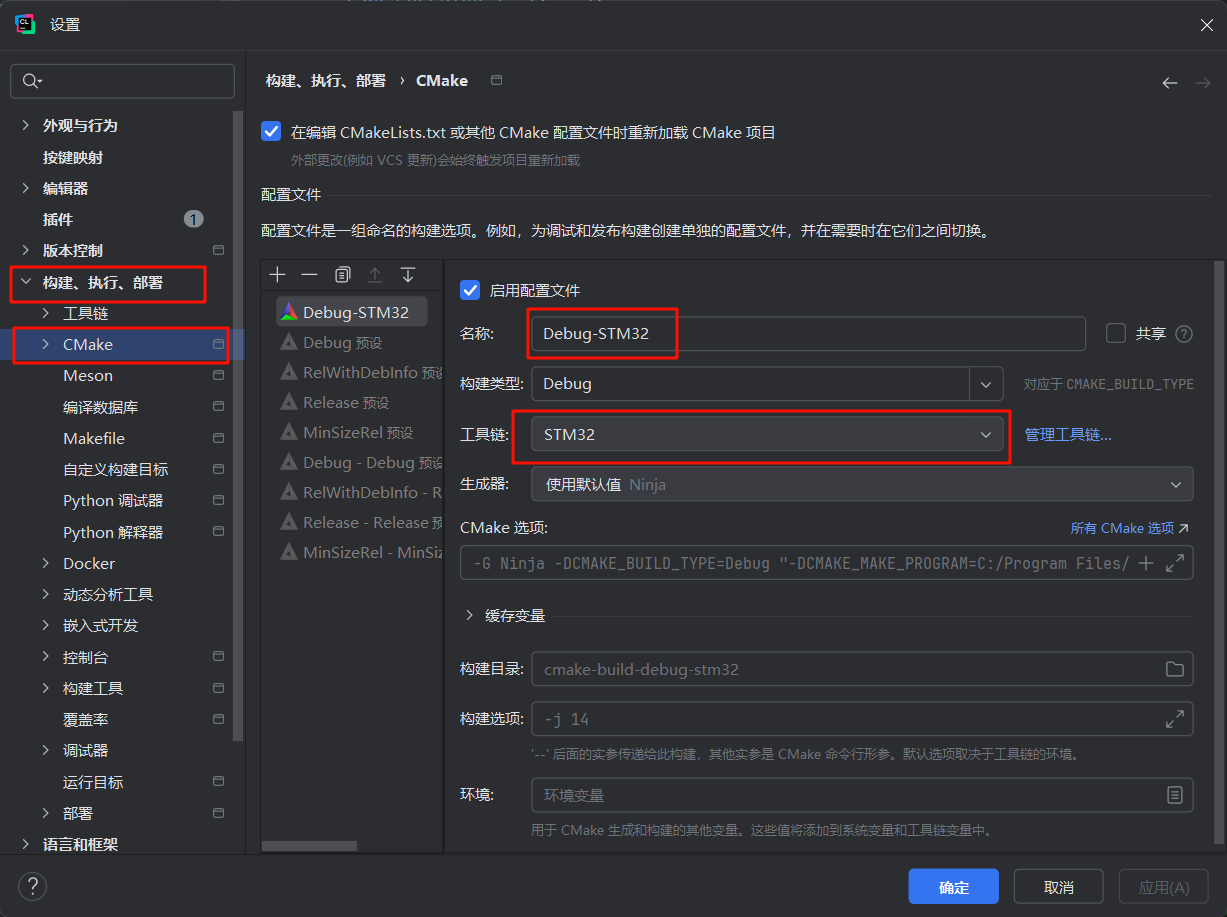Remove selected profile with minus icon
1227x917 pixels.
[x=310, y=274]
